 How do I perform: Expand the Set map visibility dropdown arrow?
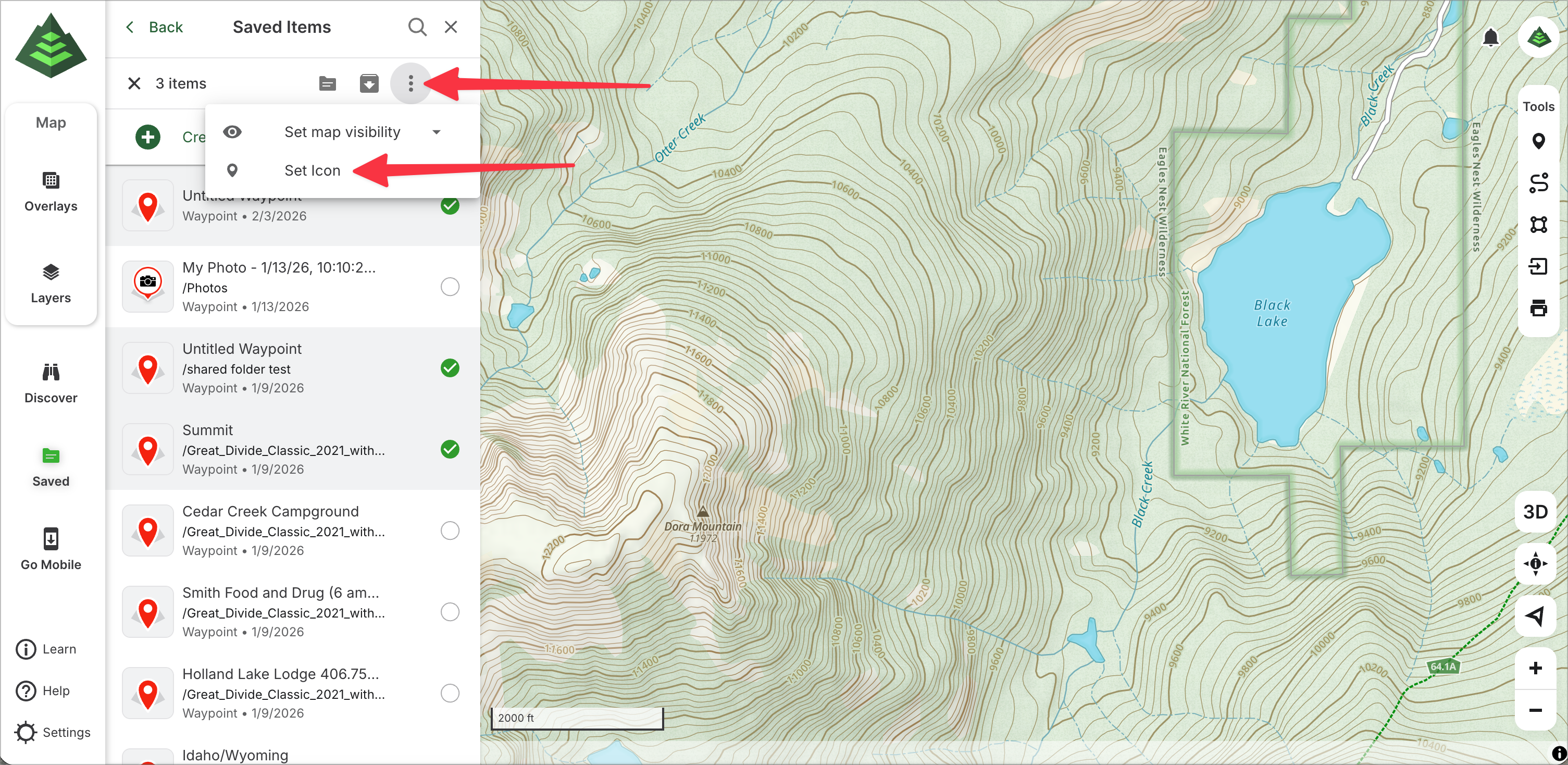[x=437, y=132]
